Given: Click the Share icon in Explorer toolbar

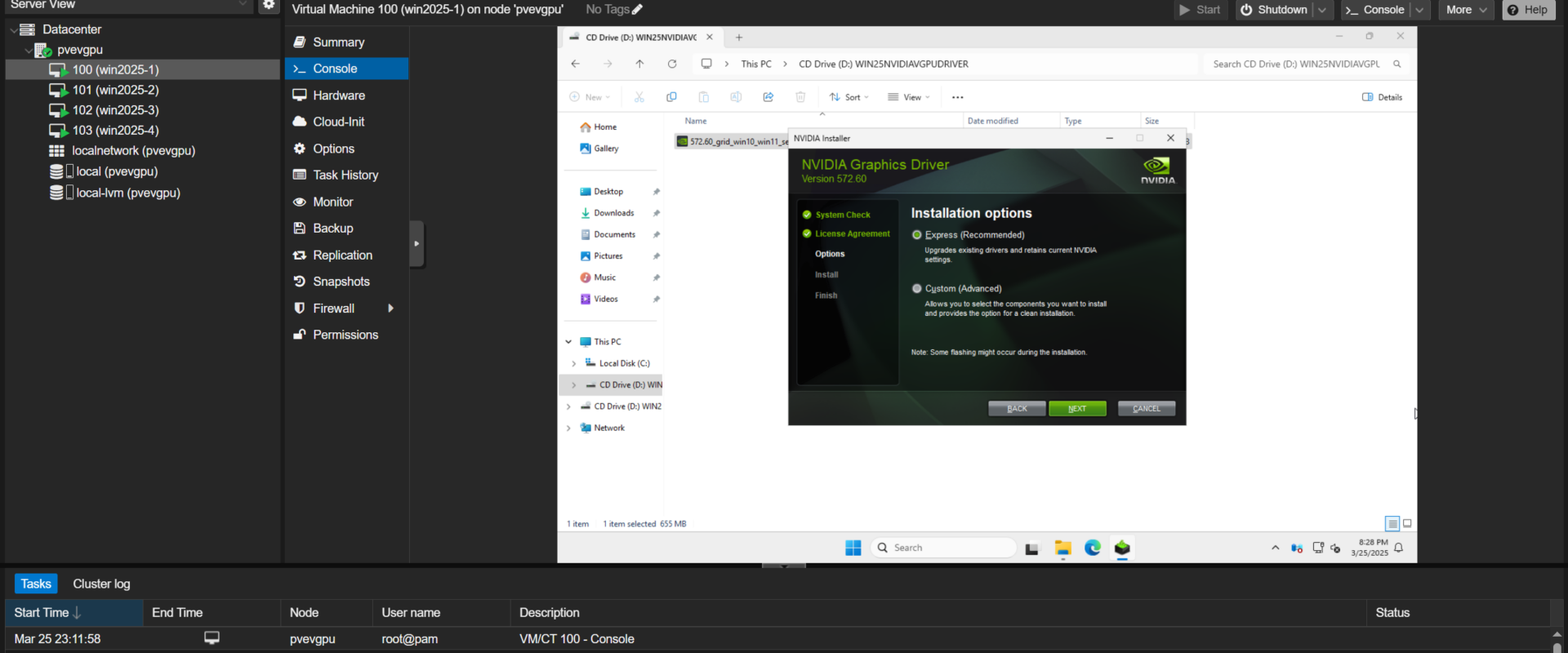Looking at the screenshot, I should coord(768,97).
